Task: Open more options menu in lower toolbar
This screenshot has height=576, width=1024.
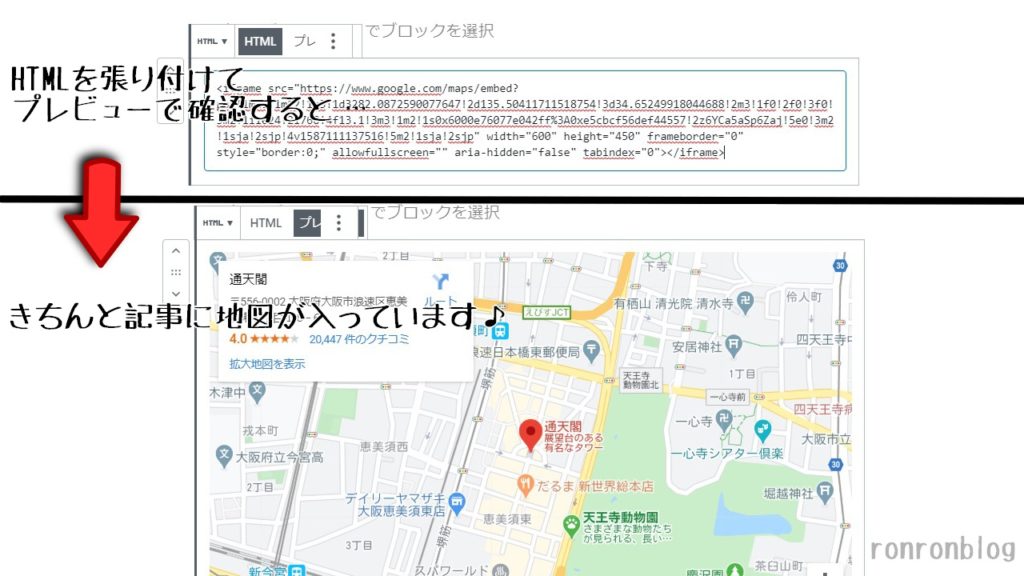Action: tap(338, 223)
